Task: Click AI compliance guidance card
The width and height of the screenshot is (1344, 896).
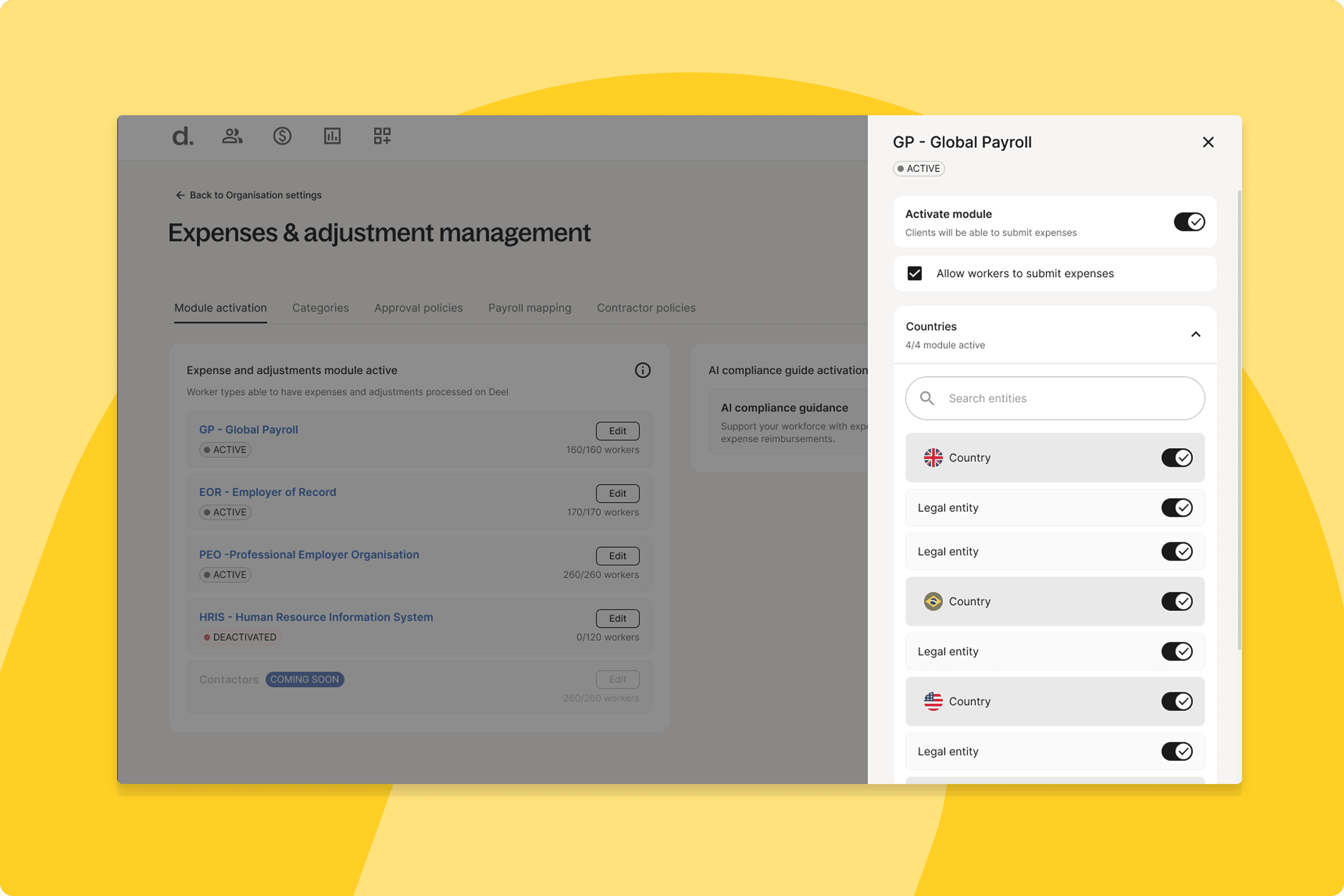Action: coord(789,422)
